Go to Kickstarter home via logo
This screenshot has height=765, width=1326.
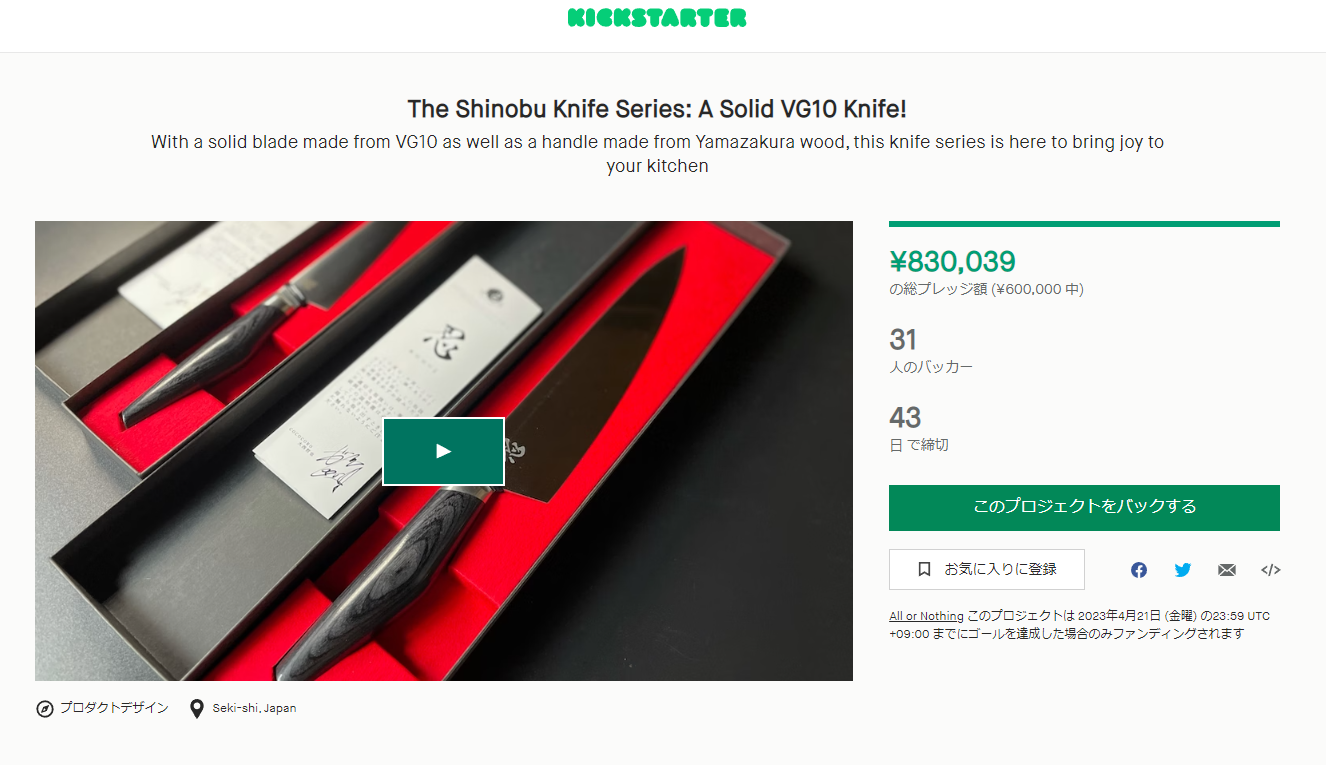point(657,18)
